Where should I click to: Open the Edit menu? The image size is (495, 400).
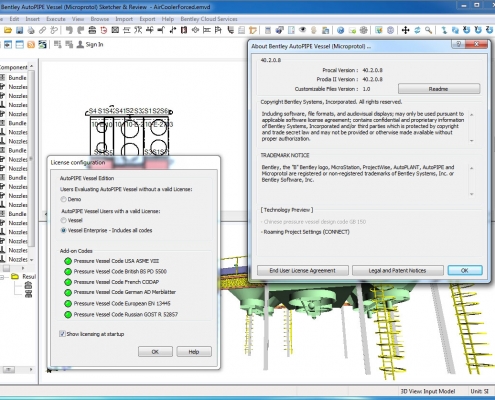point(14,19)
